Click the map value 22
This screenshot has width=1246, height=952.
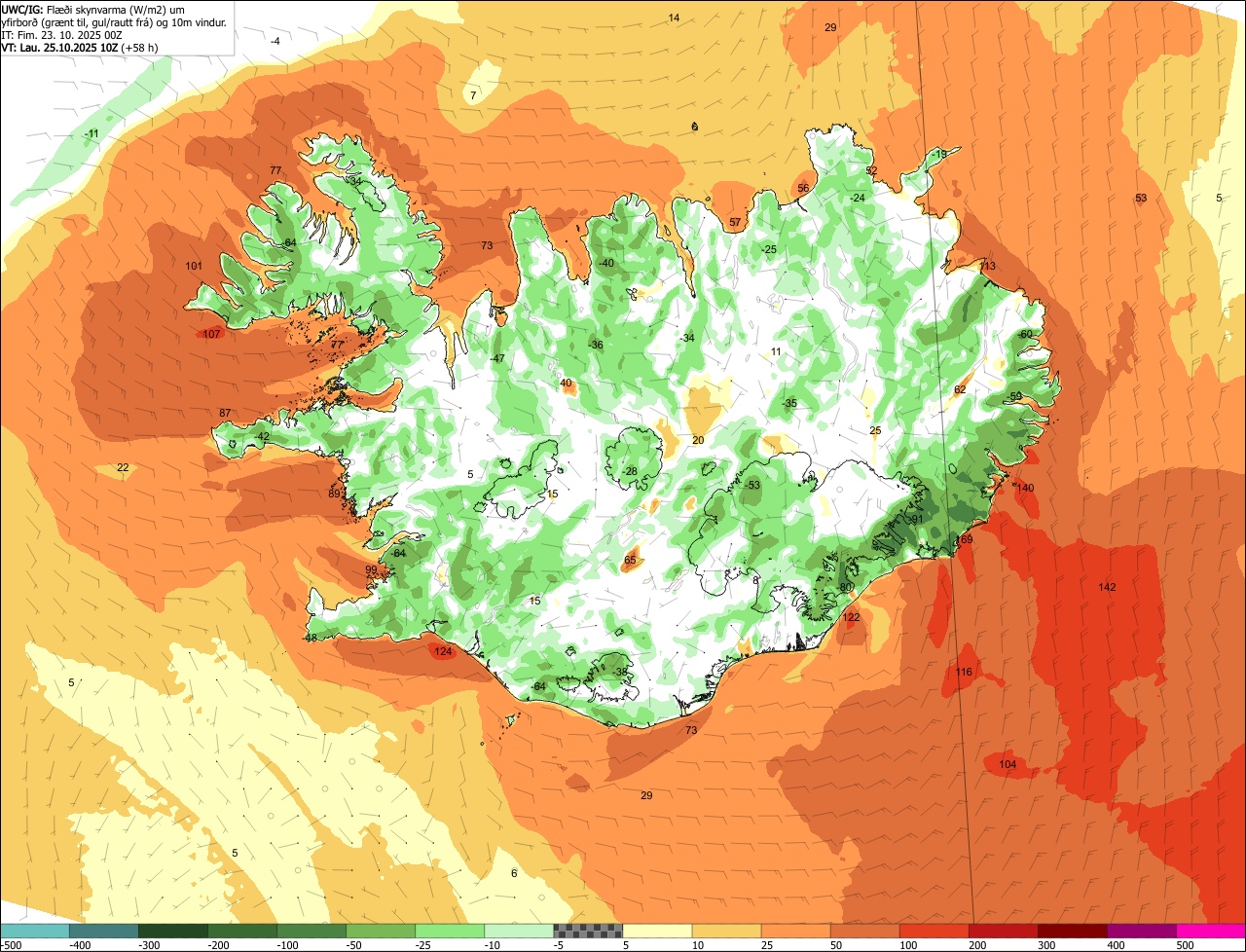[x=123, y=468]
